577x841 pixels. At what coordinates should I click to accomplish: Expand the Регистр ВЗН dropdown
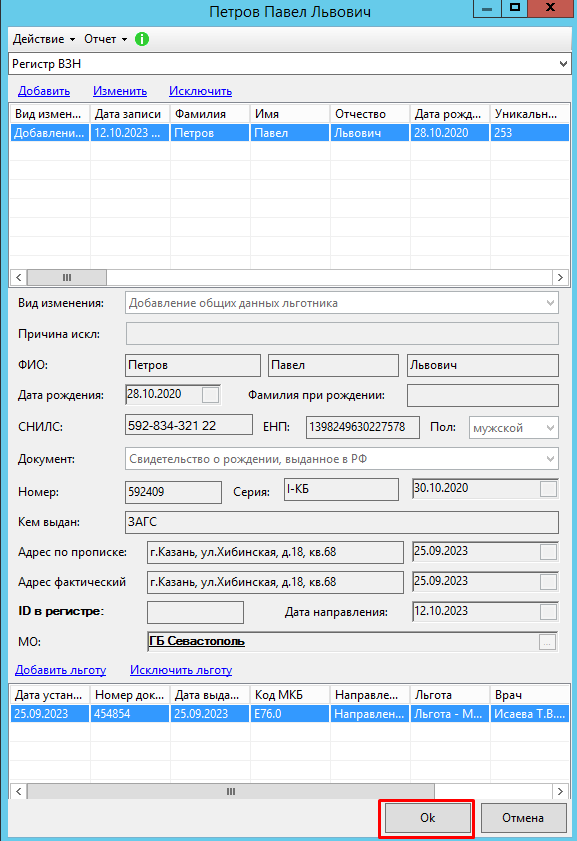(563, 64)
